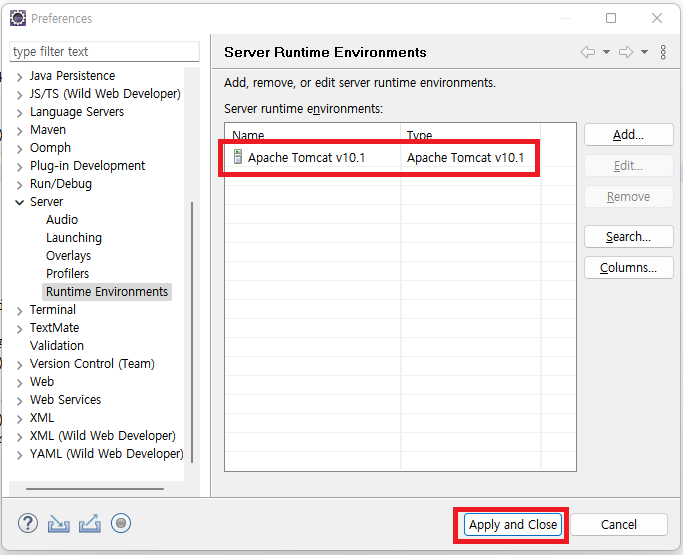The height and width of the screenshot is (555, 683).
Task: Select Audio under Server
Action: [62, 220]
